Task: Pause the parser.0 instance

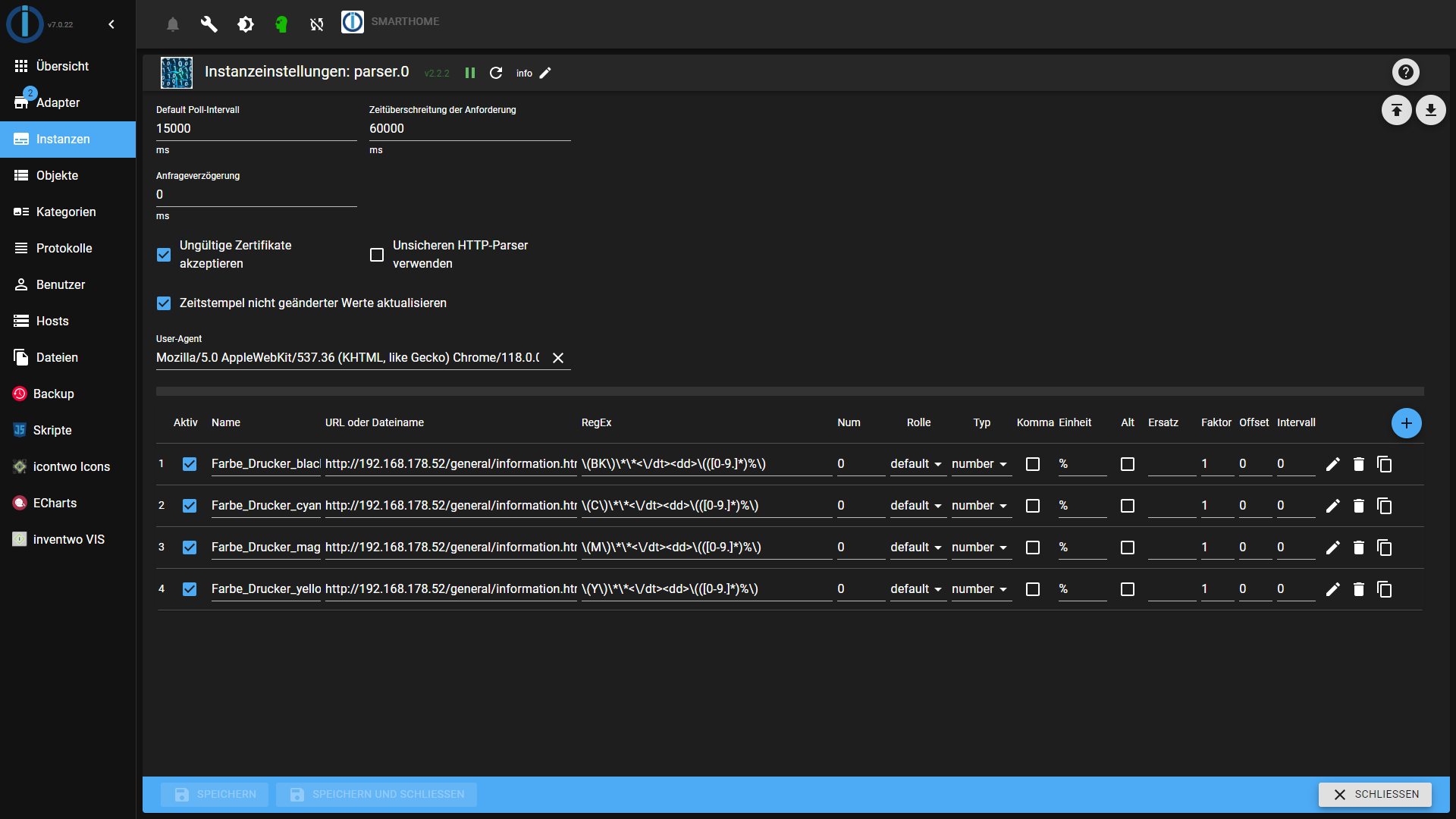Action: click(x=470, y=73)
